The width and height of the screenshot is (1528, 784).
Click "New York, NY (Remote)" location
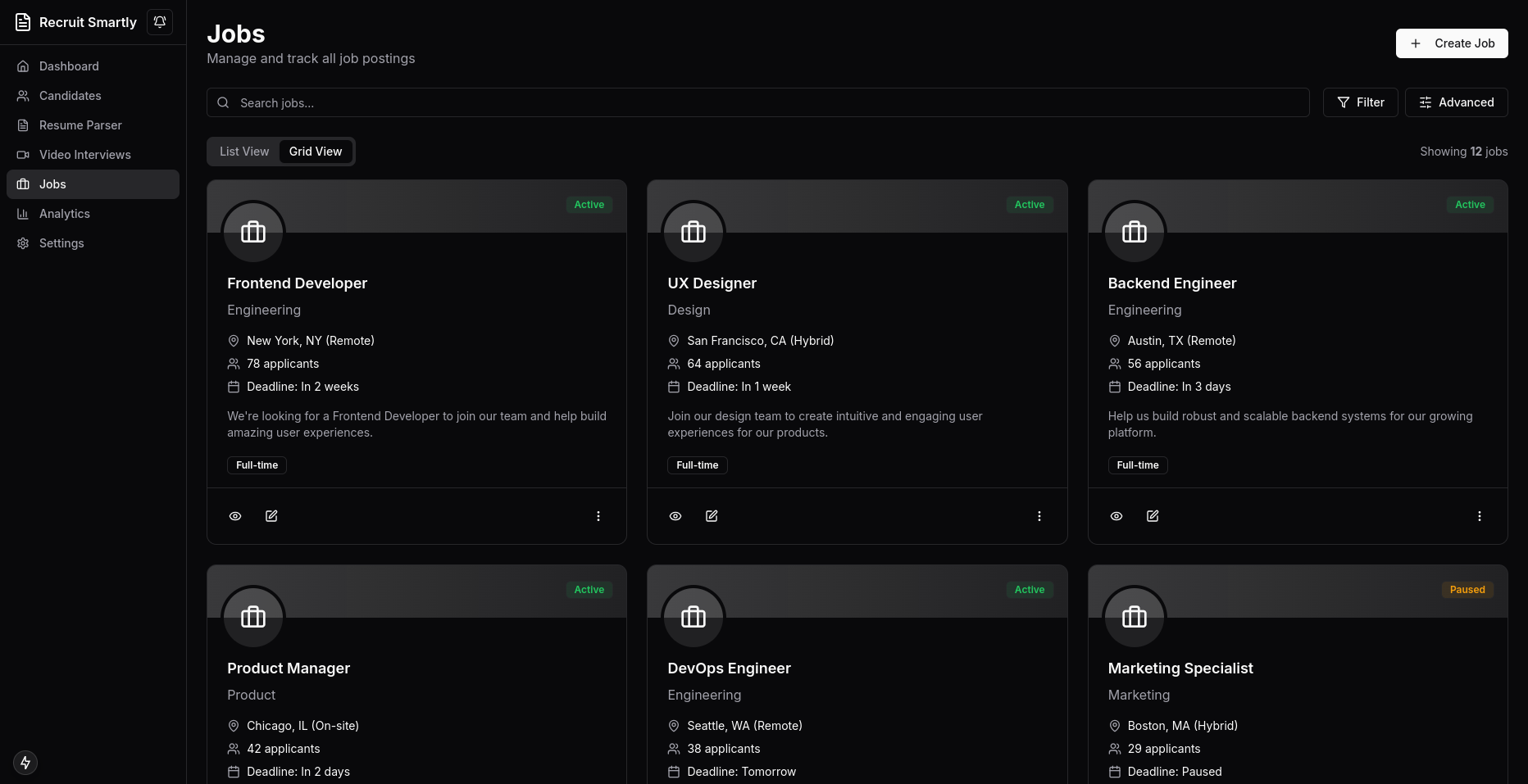click(x=311, y=341)
